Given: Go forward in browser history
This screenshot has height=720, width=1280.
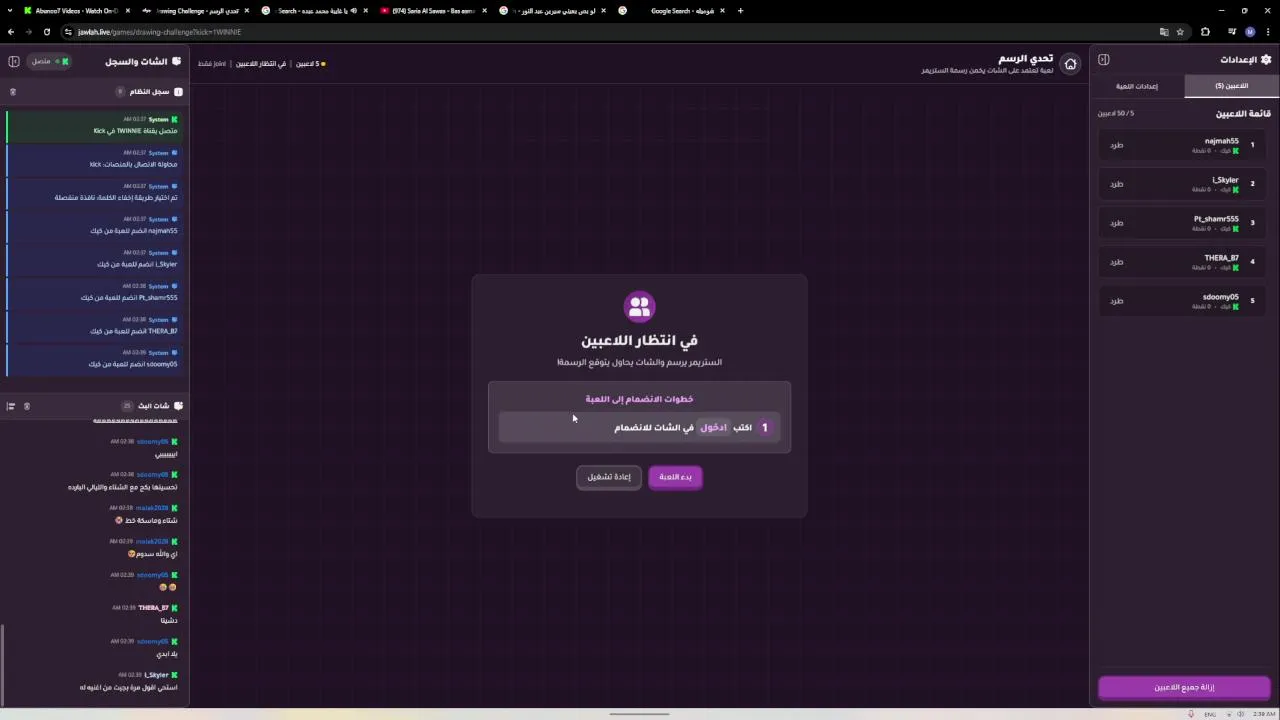Looking at the screenshot, I should pos(28,32).
